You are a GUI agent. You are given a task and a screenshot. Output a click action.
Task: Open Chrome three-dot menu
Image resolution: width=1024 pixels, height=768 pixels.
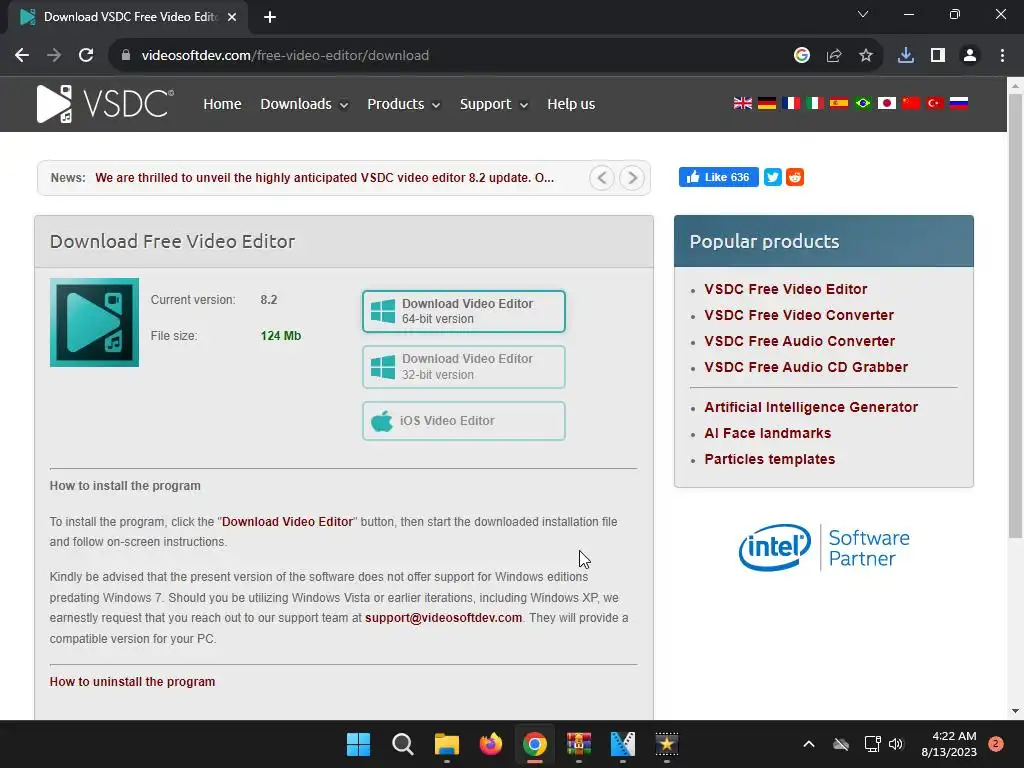pos(1002,56)
